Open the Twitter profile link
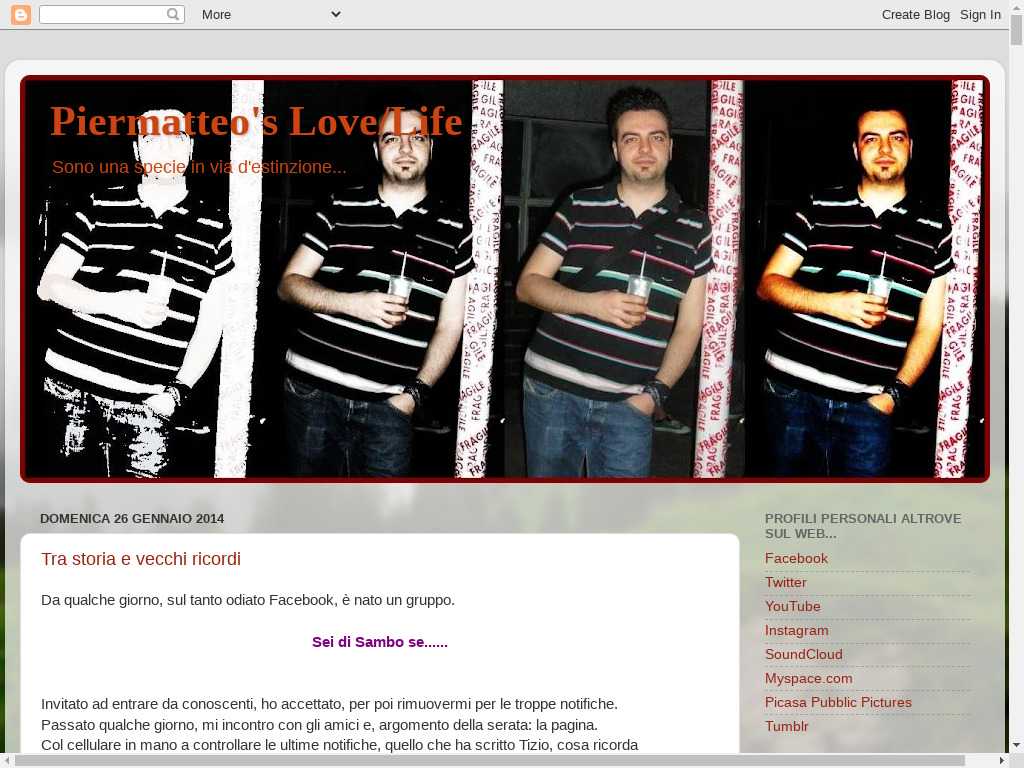1024x768 pixels. 785,582
